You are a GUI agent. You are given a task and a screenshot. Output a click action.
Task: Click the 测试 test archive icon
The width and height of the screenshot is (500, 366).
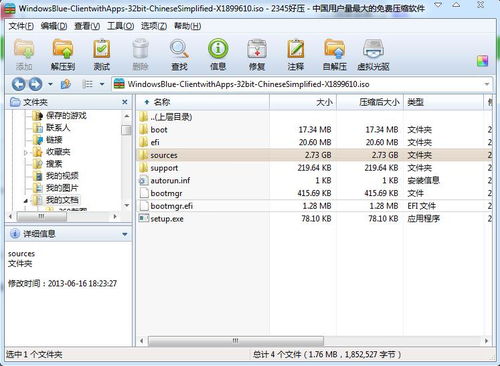102,55
